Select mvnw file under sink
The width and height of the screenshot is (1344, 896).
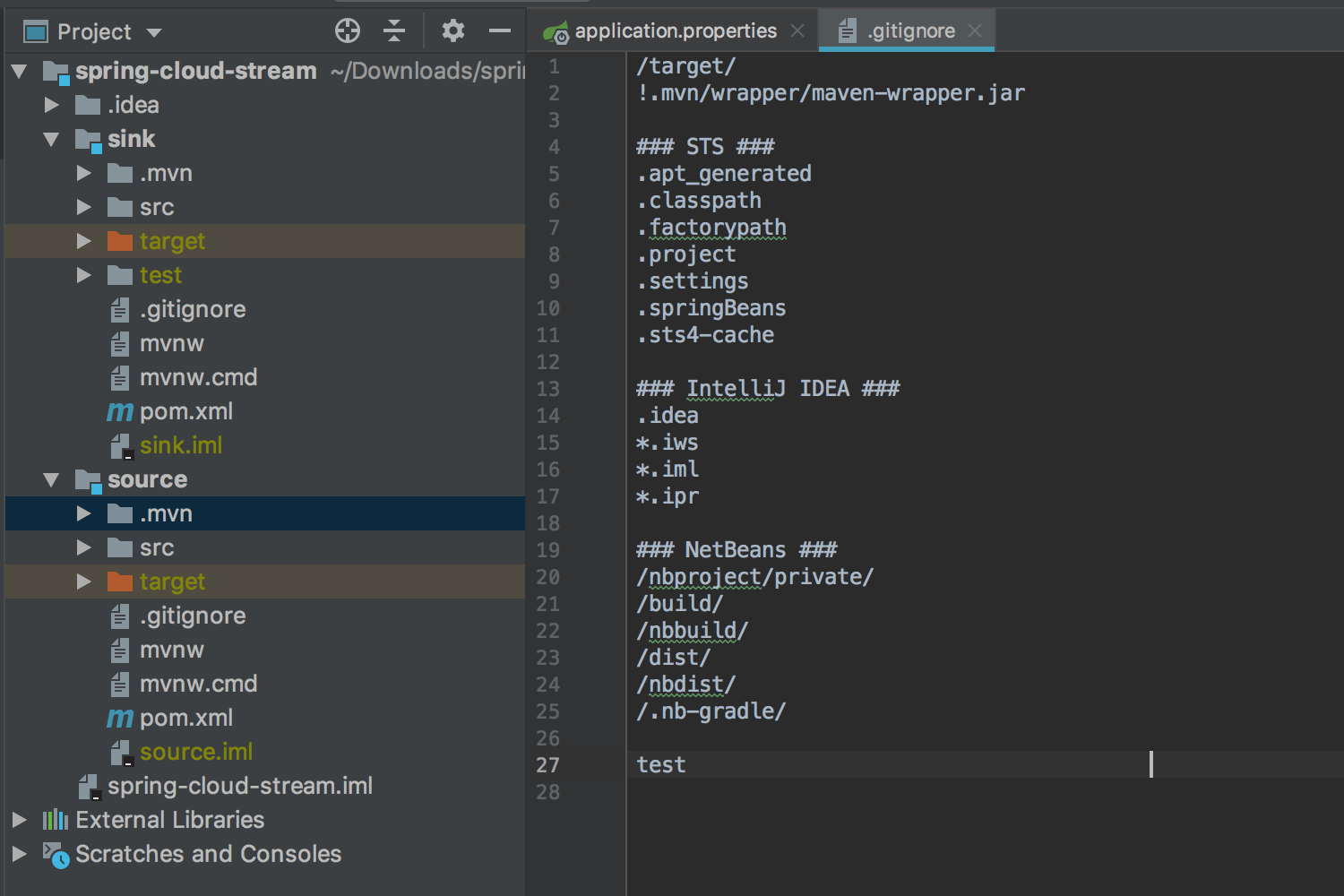coord(172,343)
